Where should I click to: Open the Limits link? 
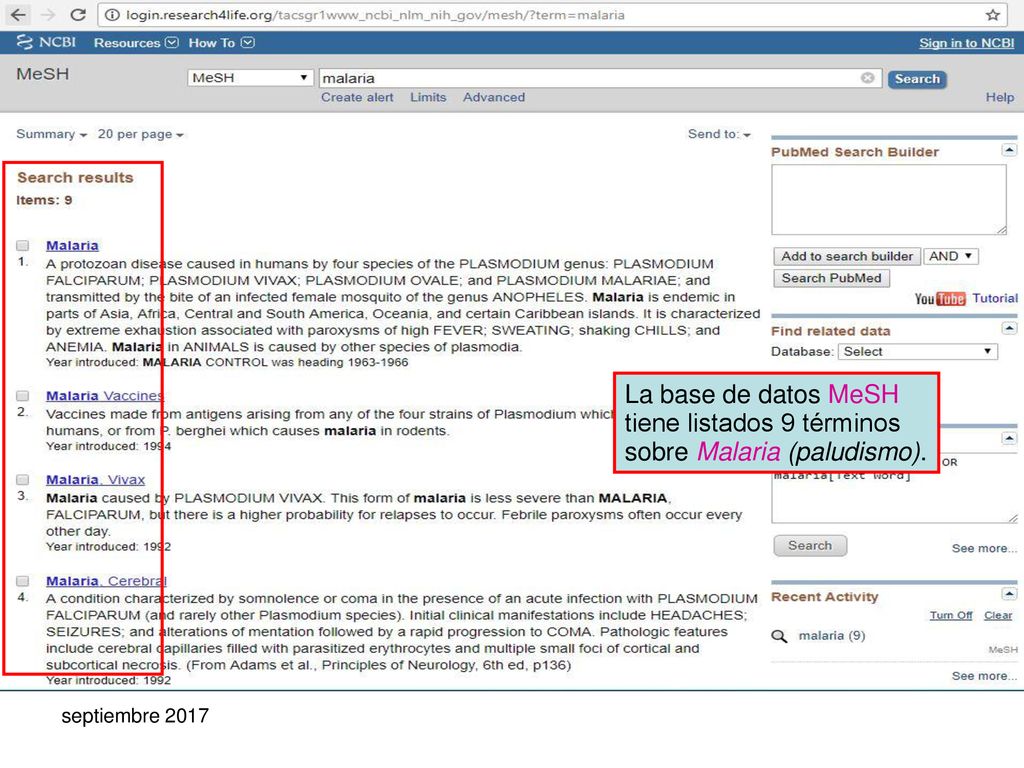pos(428,97)
